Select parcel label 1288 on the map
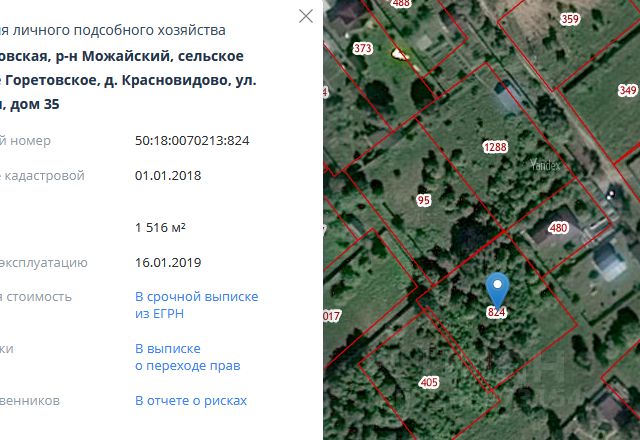 click(495, 147)
